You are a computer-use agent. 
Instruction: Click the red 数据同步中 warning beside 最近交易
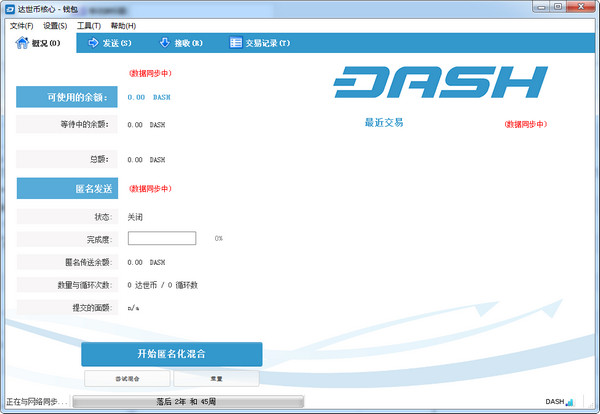point(526,124)
